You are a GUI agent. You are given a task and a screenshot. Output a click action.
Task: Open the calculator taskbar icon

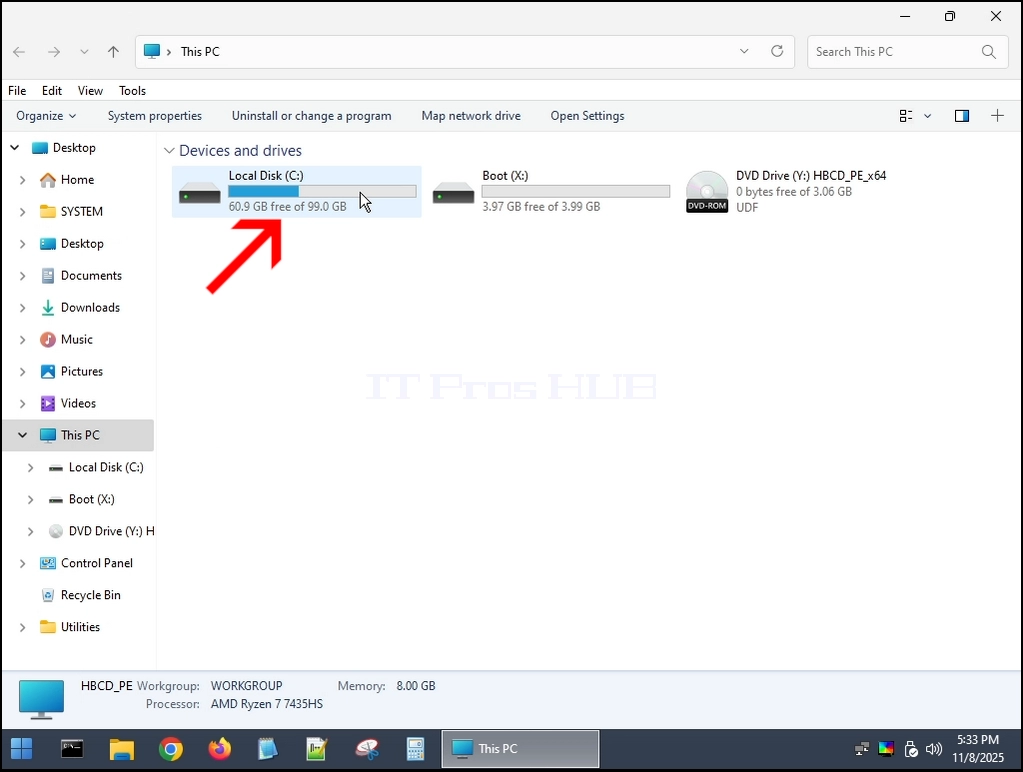tap(416, 749)
